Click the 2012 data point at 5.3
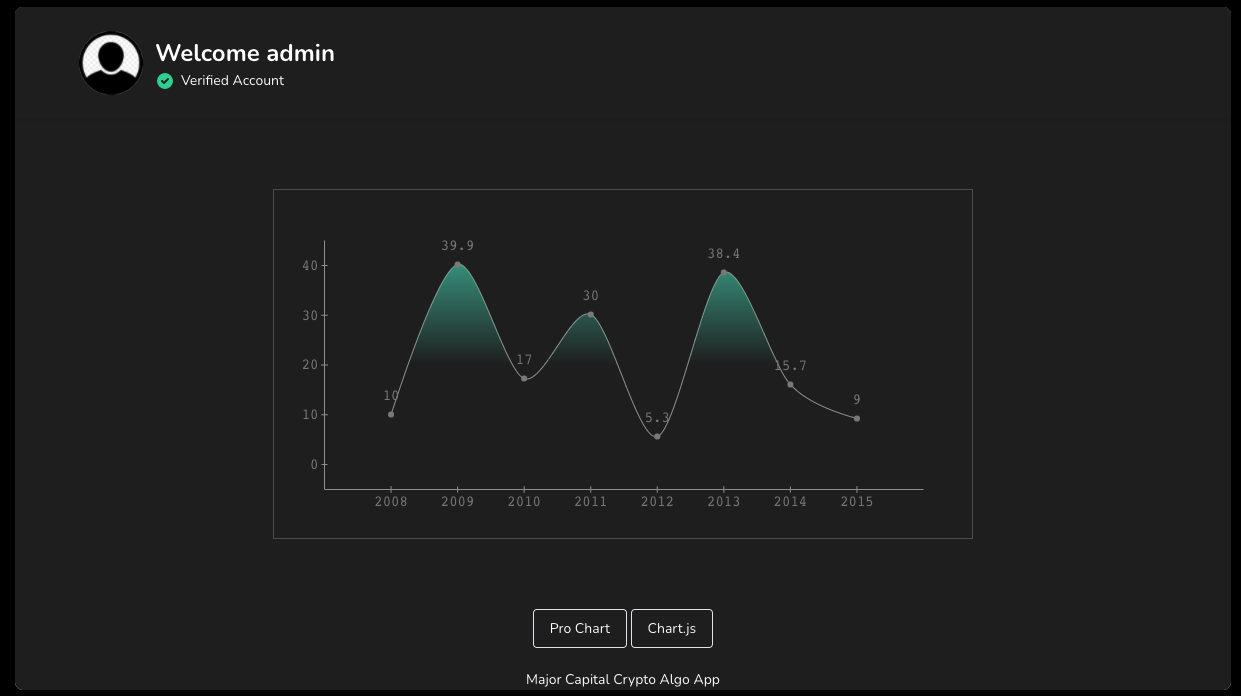The width and height of the screenshot is (1241, 696). point(657,437)
